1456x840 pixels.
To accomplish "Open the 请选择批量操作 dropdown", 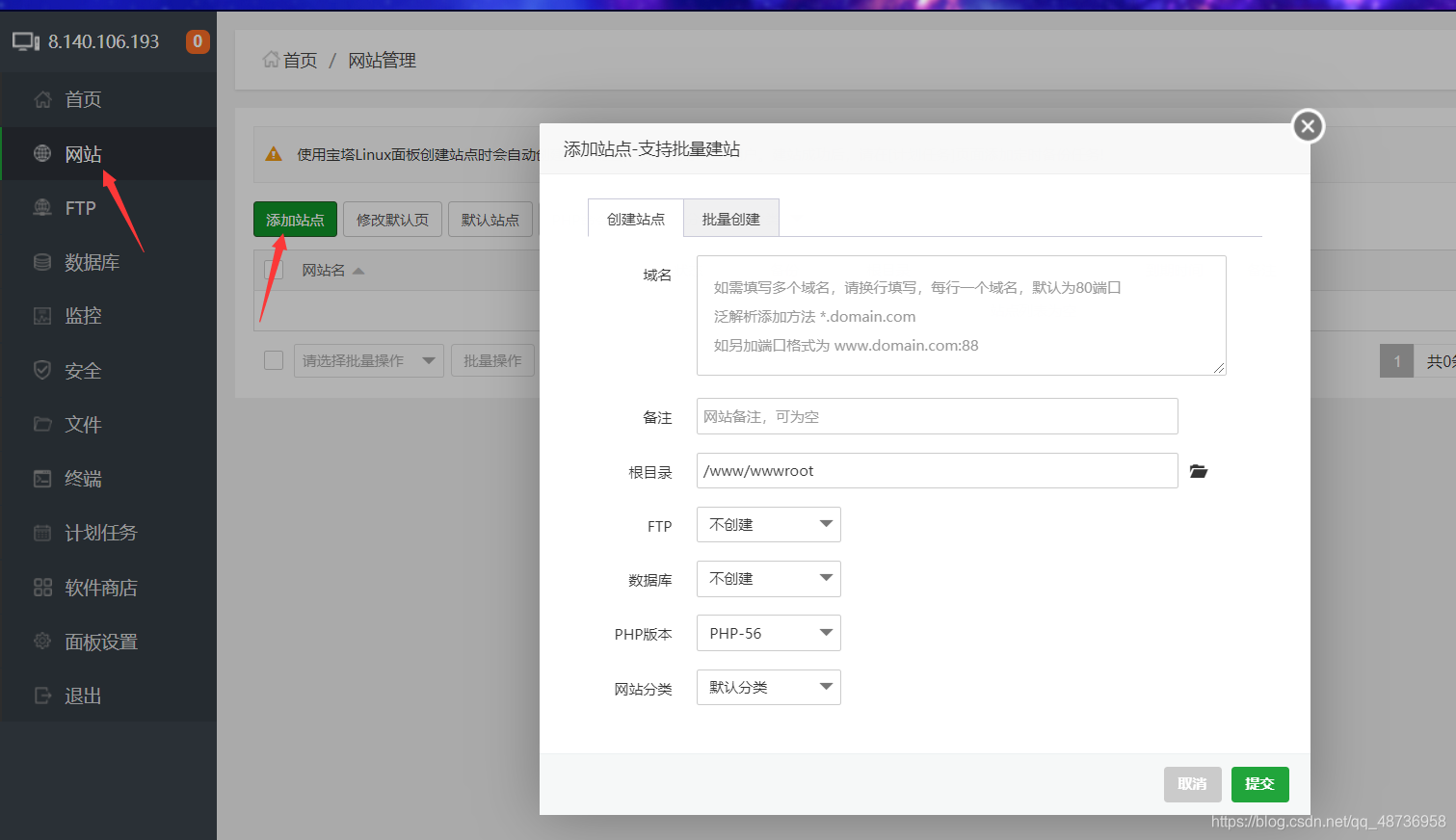I will tap(369, 360).
